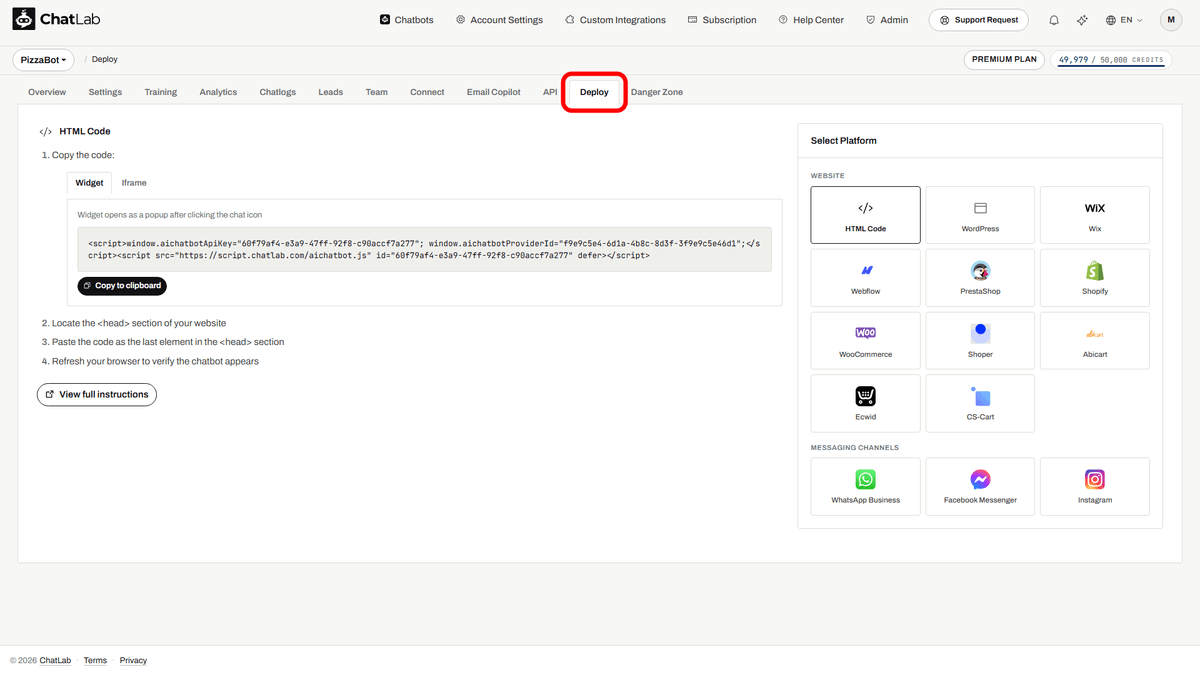Viewport: 1200px width, 675px height.
Task: Open Chatbots in top navigation
Action: pyautogui.click(x=407, y=20)
